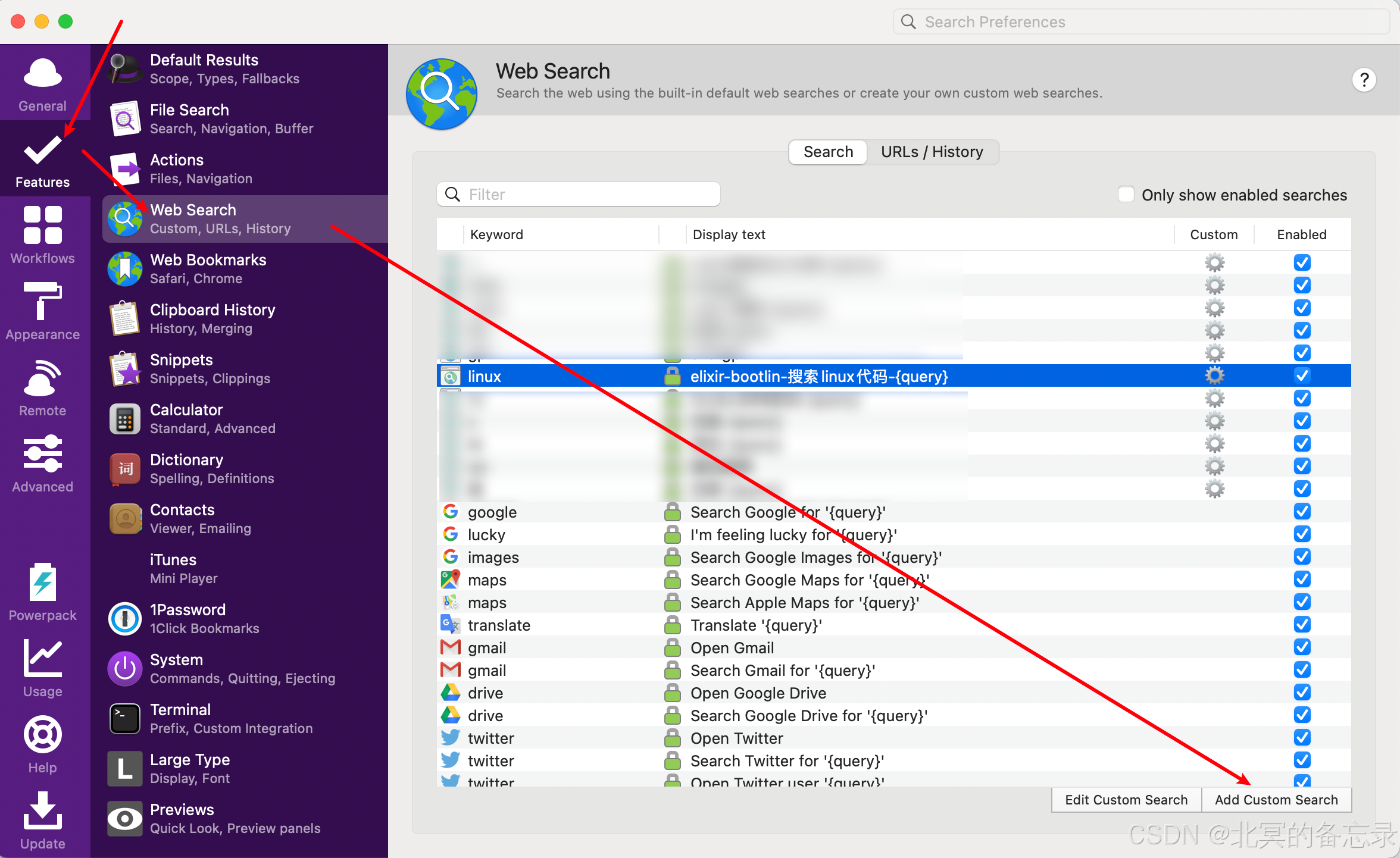
Task: Select Web Search feature
Action: 245,219
